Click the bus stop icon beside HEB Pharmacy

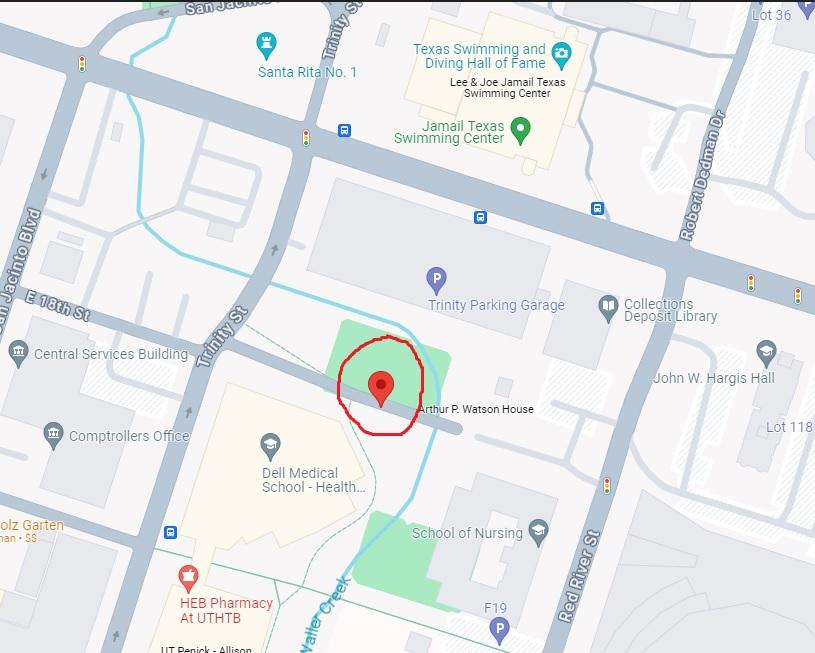pyautogui.click(x=170, y=532)
